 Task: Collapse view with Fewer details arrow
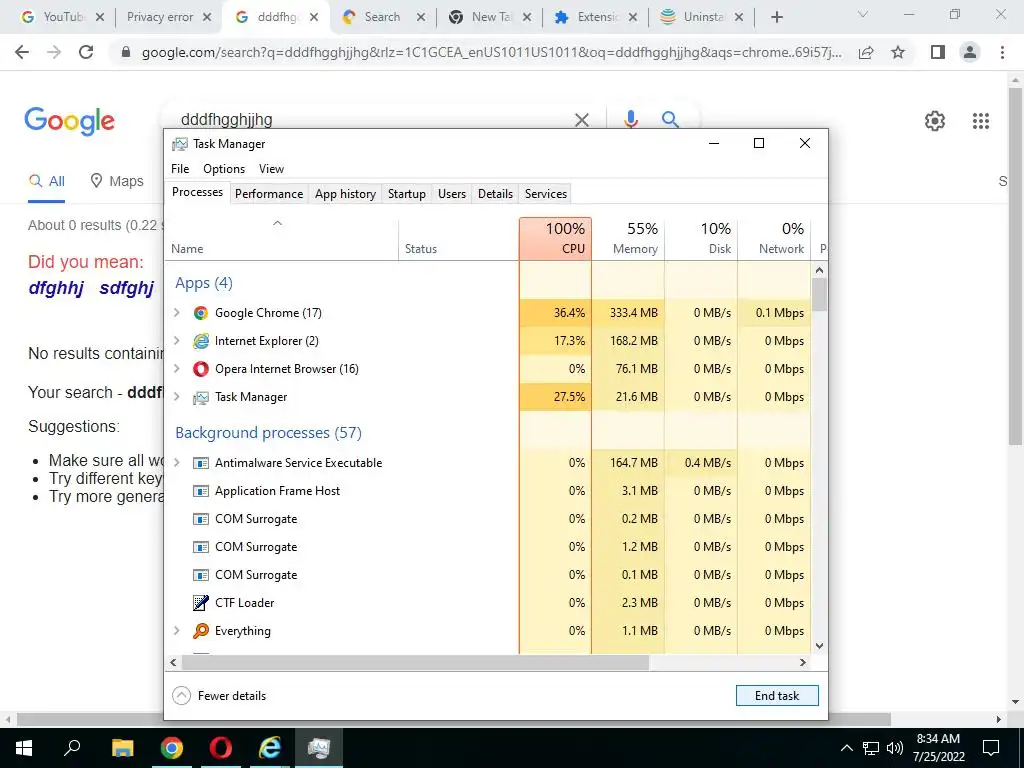tap(182, 696)
